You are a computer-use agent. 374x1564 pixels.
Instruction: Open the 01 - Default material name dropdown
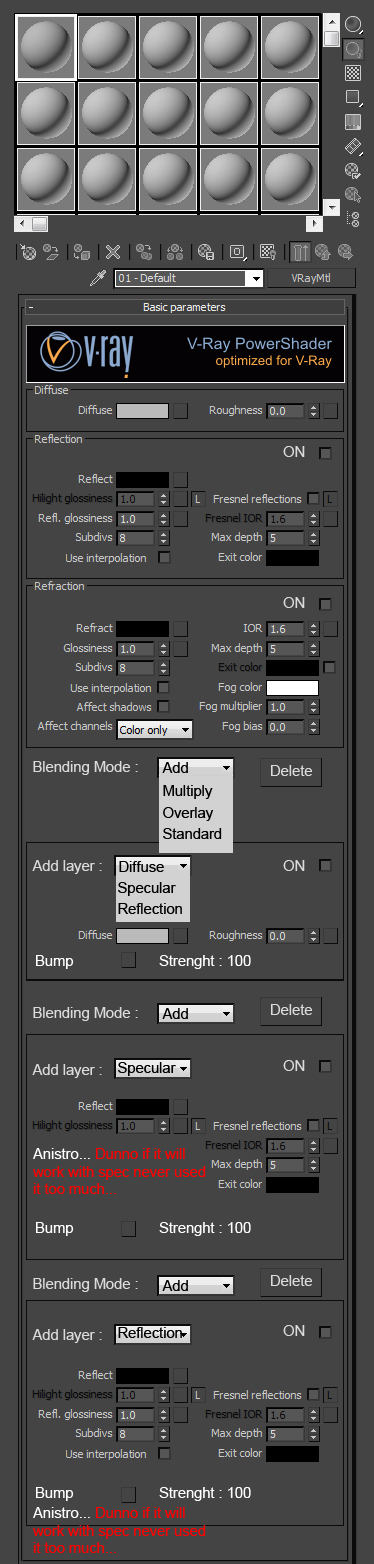click(189, 279)
